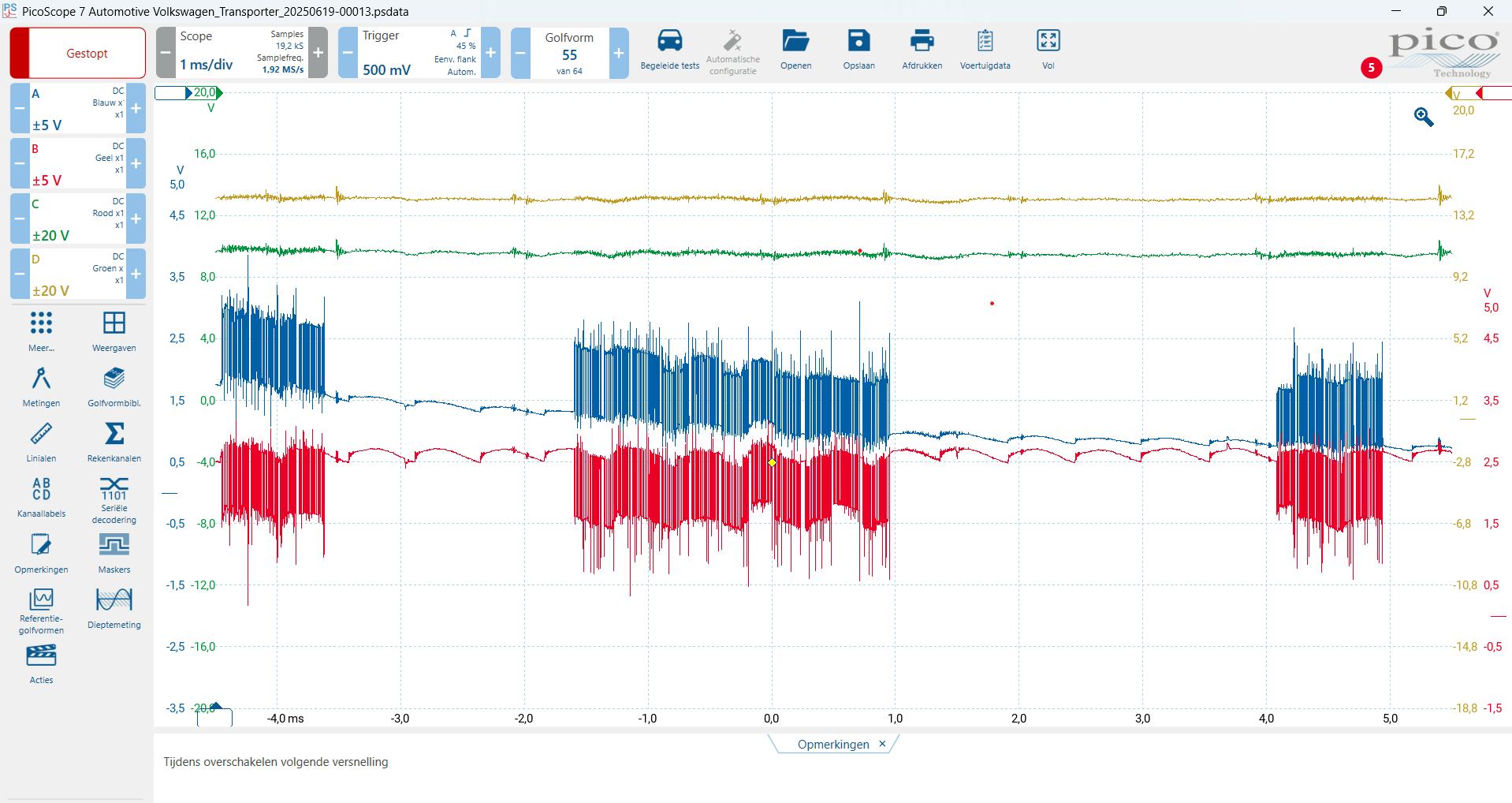Save the waveform with Opslaan
Viewport: 1512px width, 803px height.
[x=858, y=42]
